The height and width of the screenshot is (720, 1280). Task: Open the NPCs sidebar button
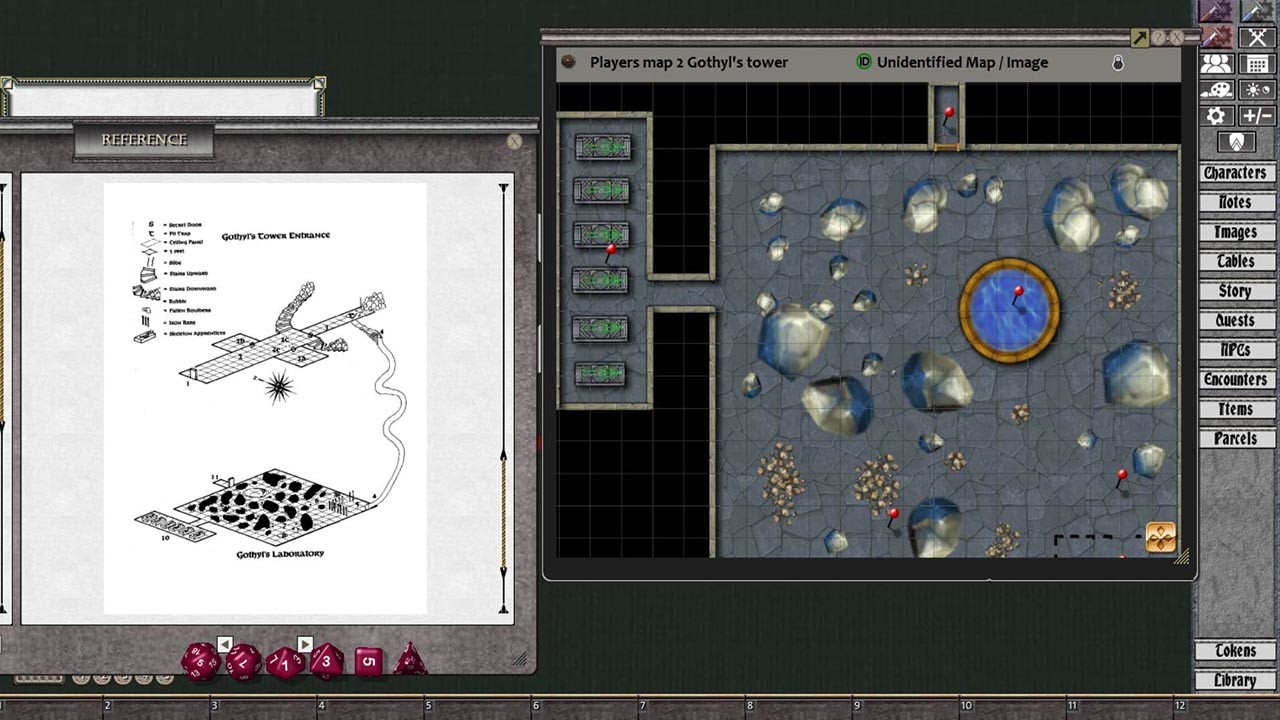(x=1236, y=350)
